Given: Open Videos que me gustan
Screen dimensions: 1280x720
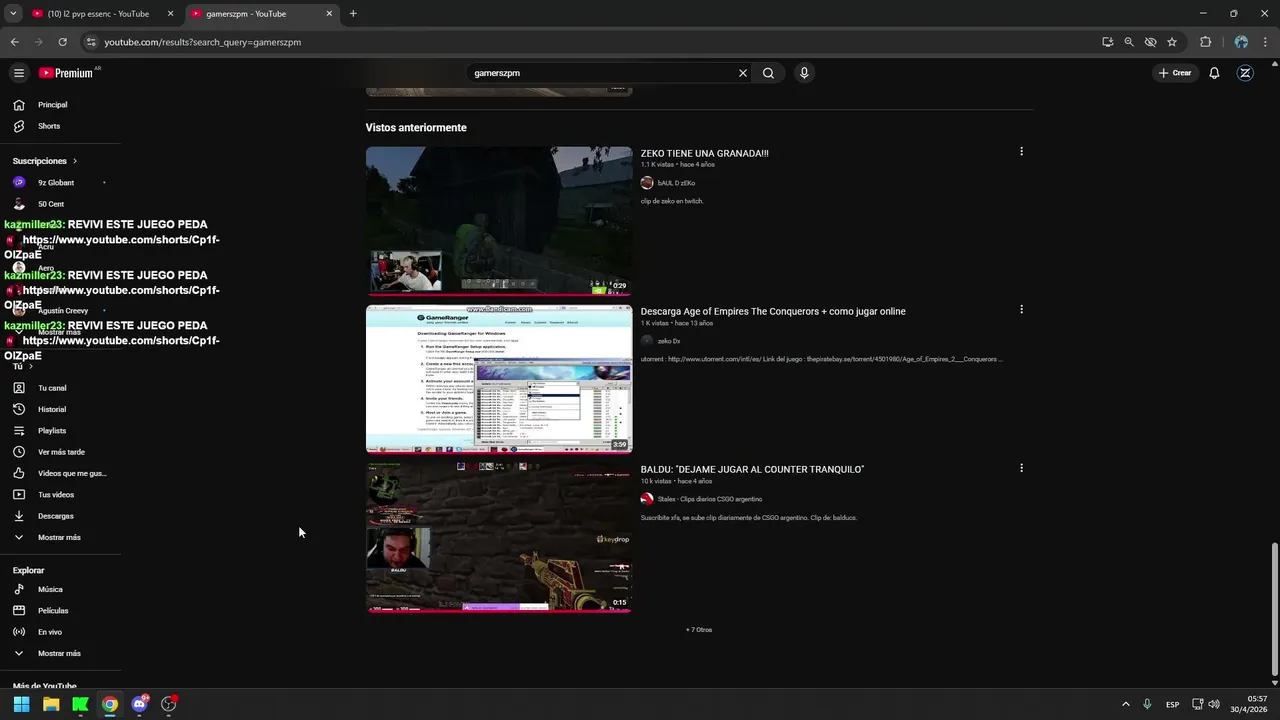Looking at the screenshot, I should coord(60,473).
